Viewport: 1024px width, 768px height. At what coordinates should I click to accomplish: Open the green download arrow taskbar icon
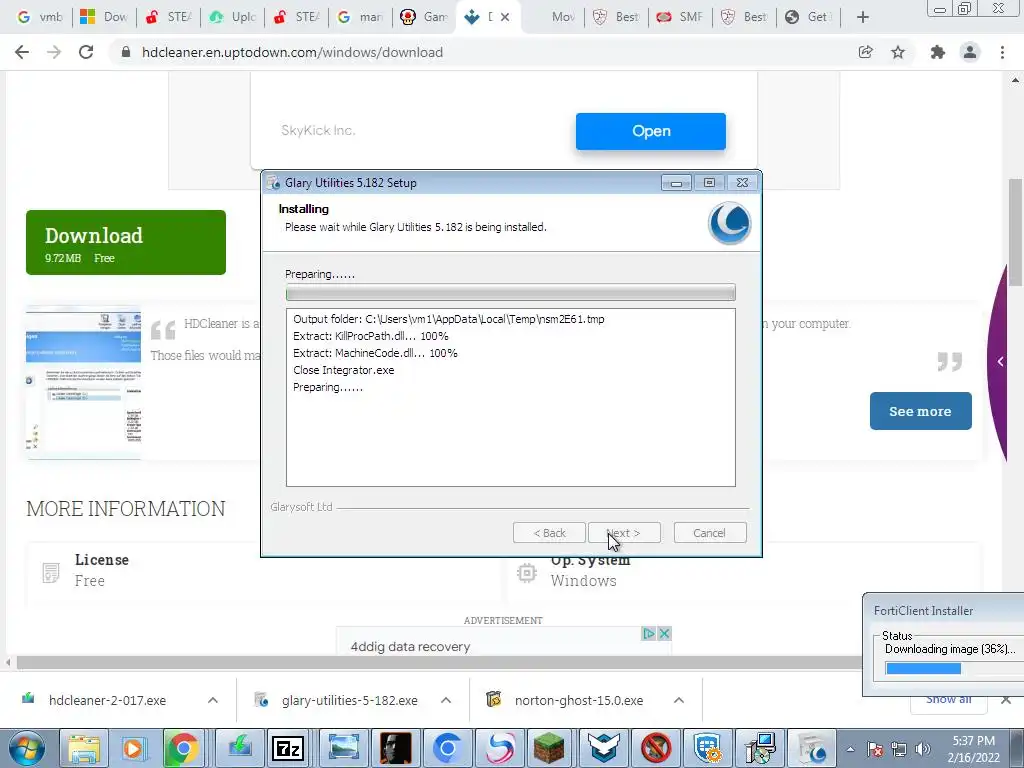[240, 748]
